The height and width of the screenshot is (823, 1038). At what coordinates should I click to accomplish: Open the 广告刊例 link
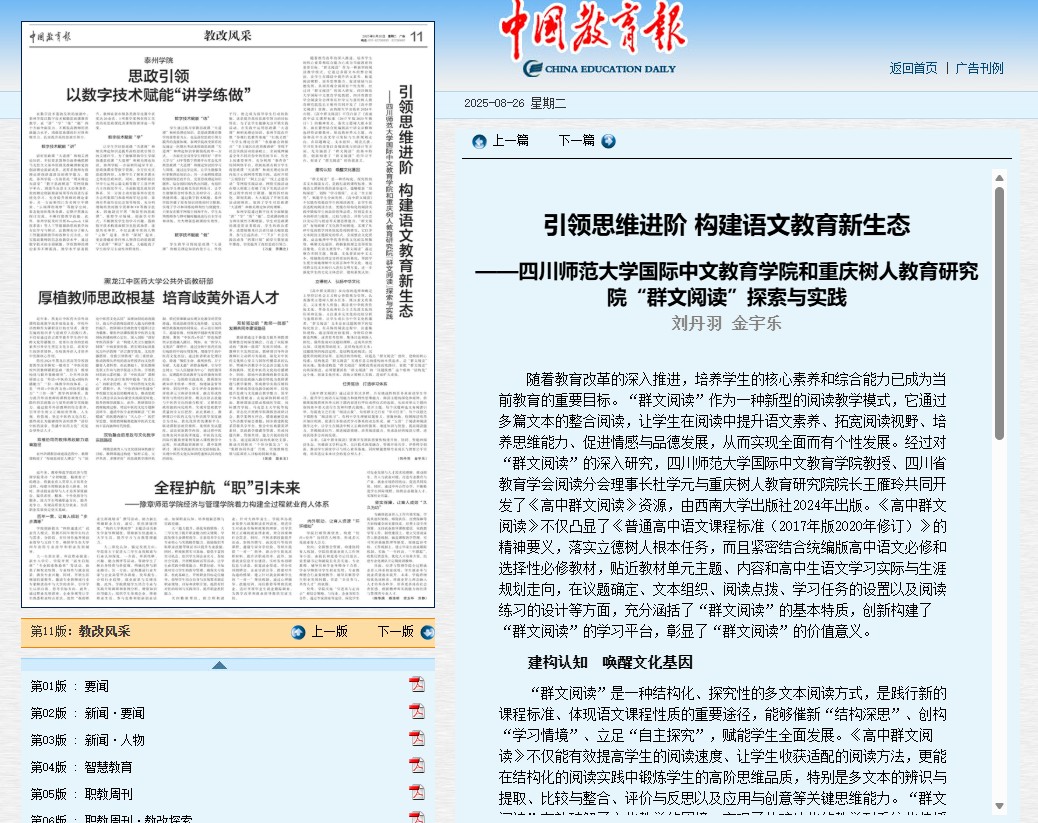pos(979,67)
